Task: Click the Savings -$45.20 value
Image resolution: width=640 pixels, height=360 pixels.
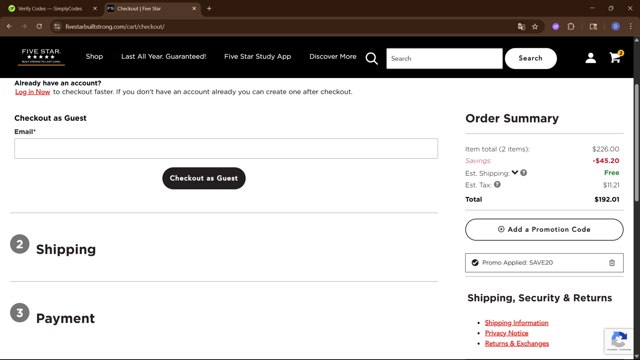Action: [606, 161]
